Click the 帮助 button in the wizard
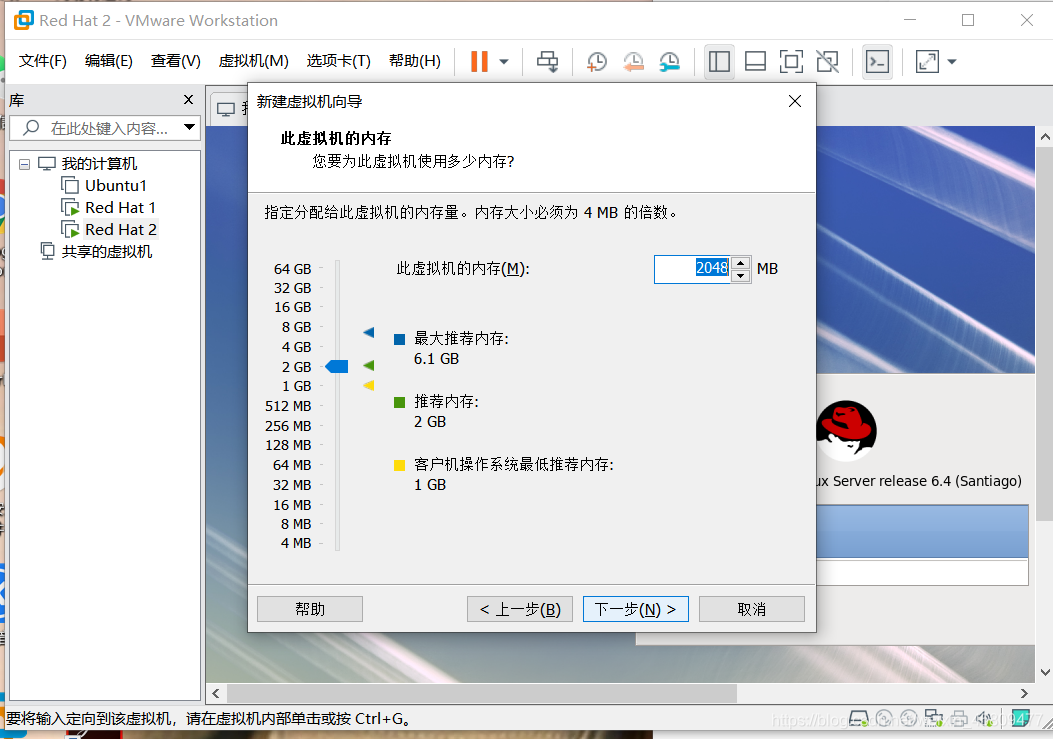The height and width of the screenshot is (739, 1053). [x=310, y=609]
